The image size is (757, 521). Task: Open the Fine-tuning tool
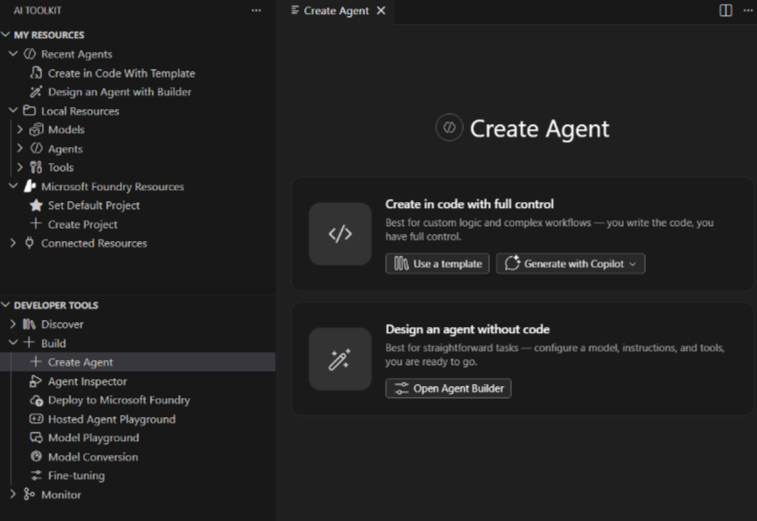point(76,476)
